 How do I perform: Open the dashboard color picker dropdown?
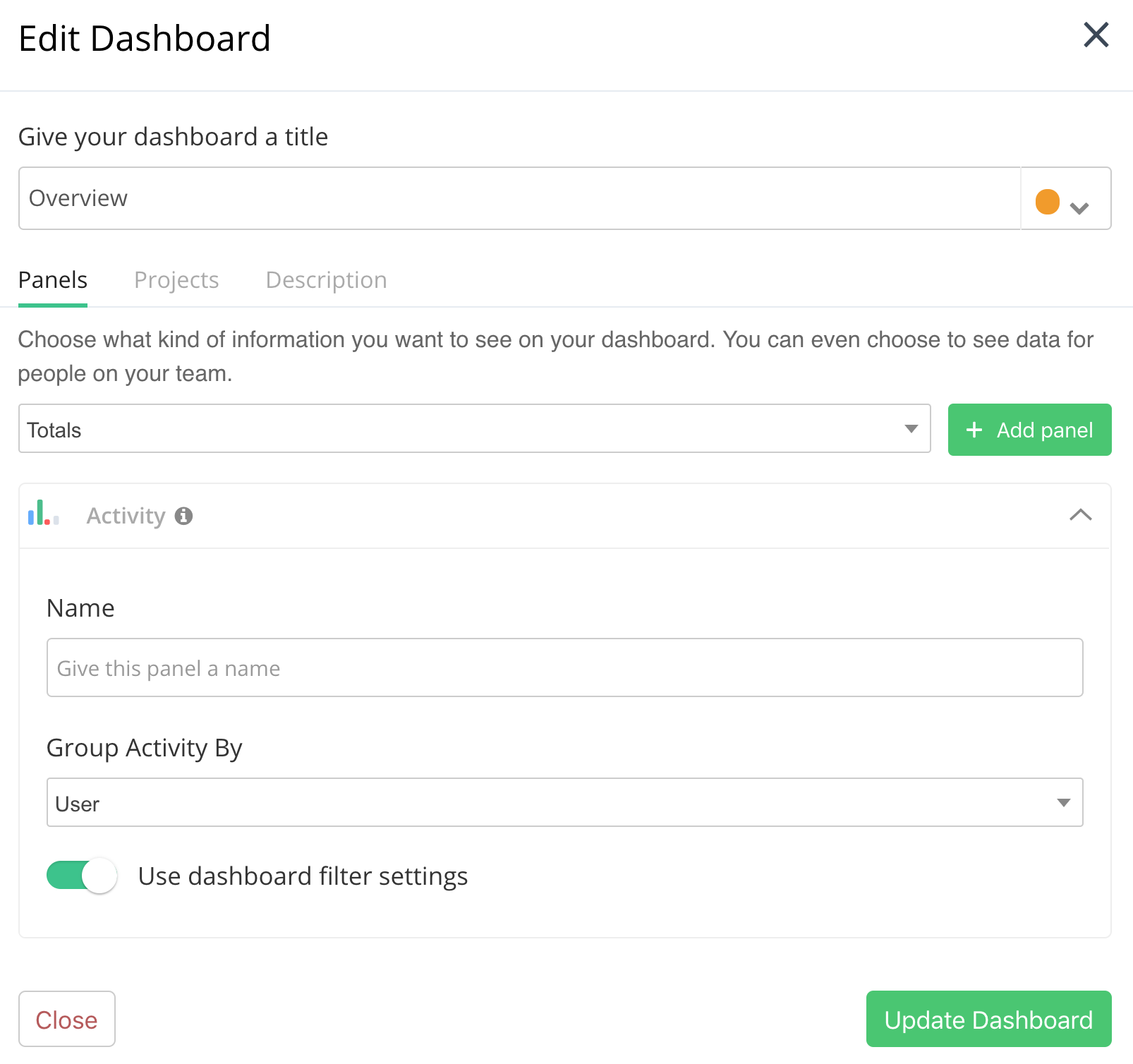tap(1066, 199)
